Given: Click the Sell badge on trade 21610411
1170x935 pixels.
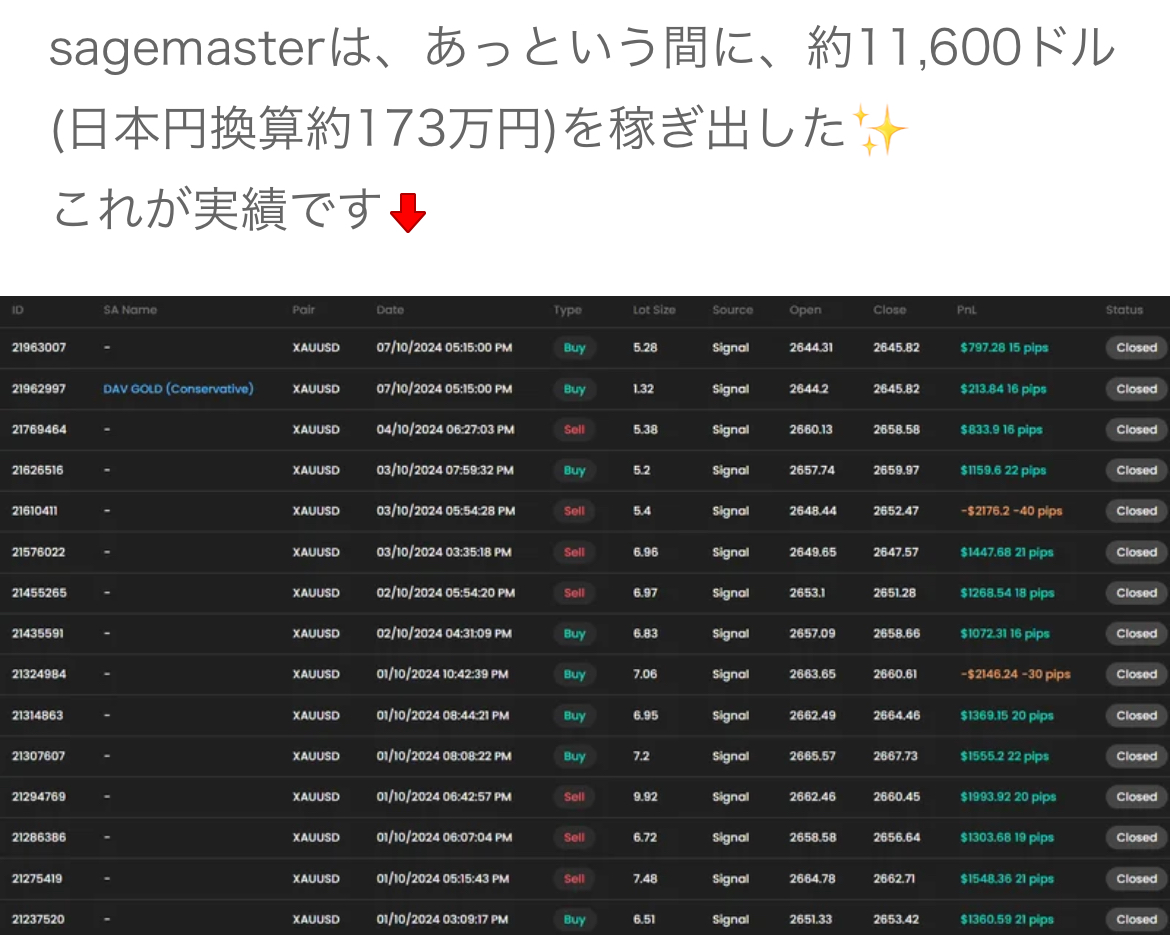Looking at the screenshot, I should pos(574,511).
